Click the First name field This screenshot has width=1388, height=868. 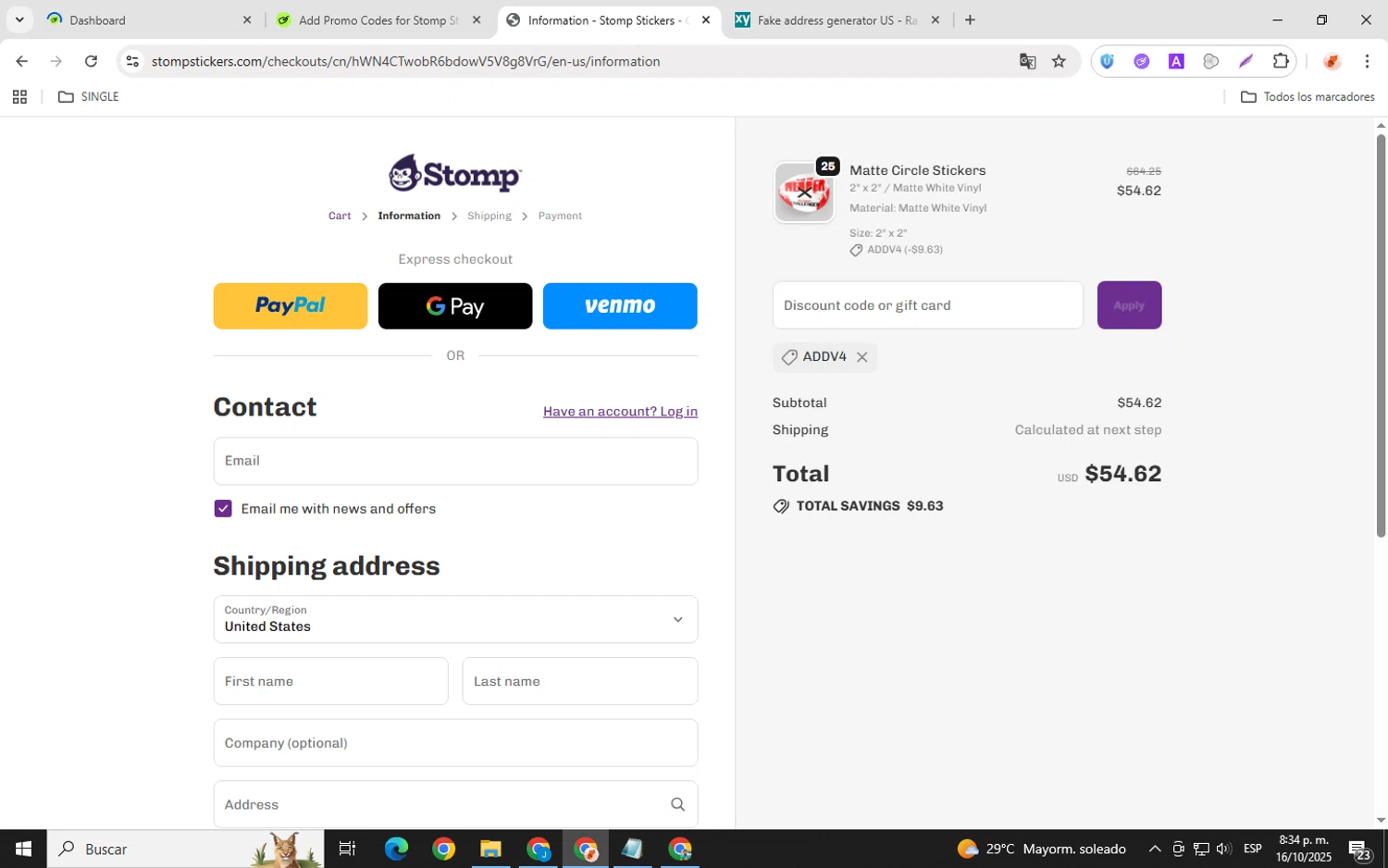330,681
